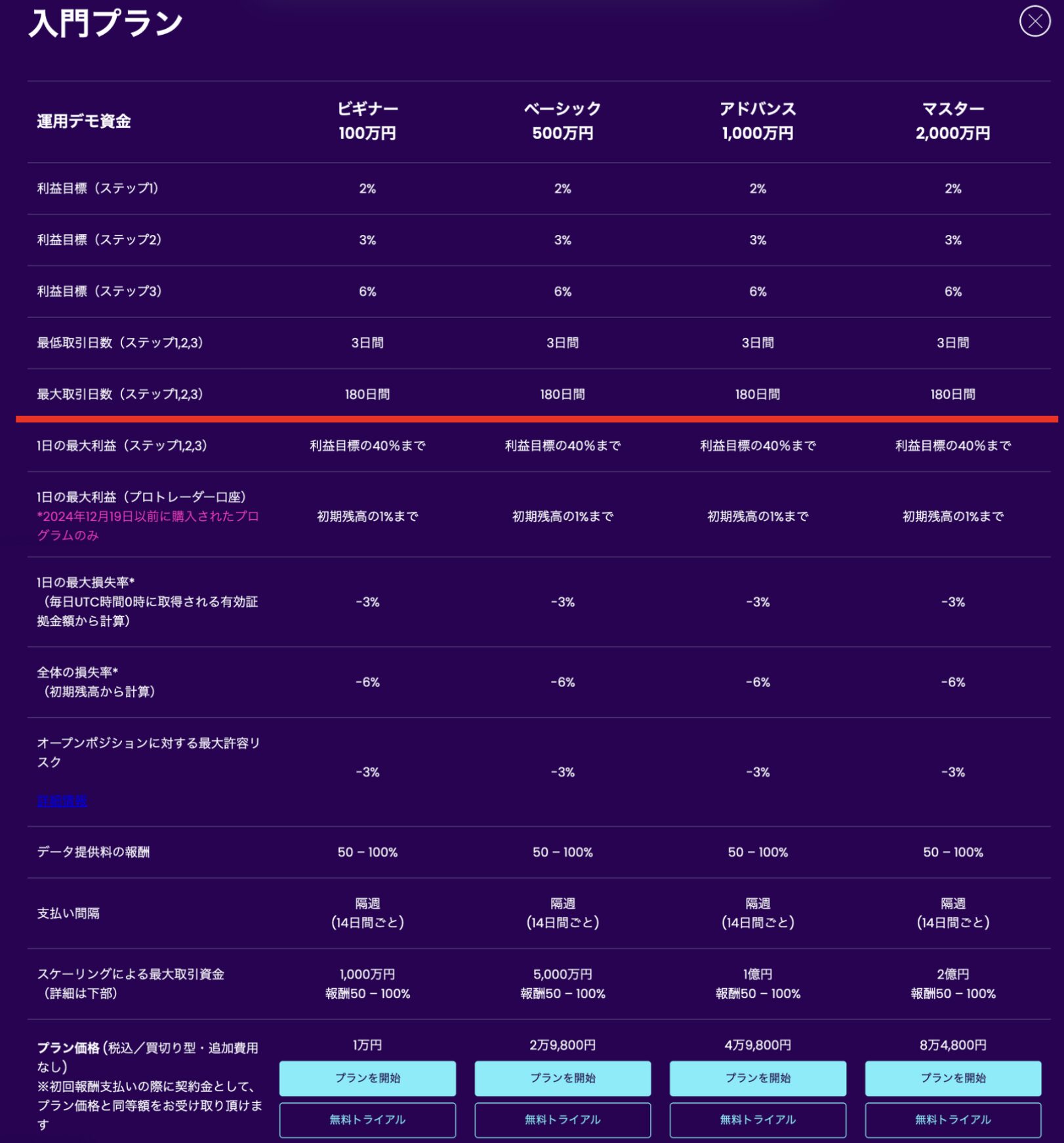This screenshot has height=1143, width=1064.
Task: Select the ベーシック 500万円 column header
Action: tap(562, 121)
